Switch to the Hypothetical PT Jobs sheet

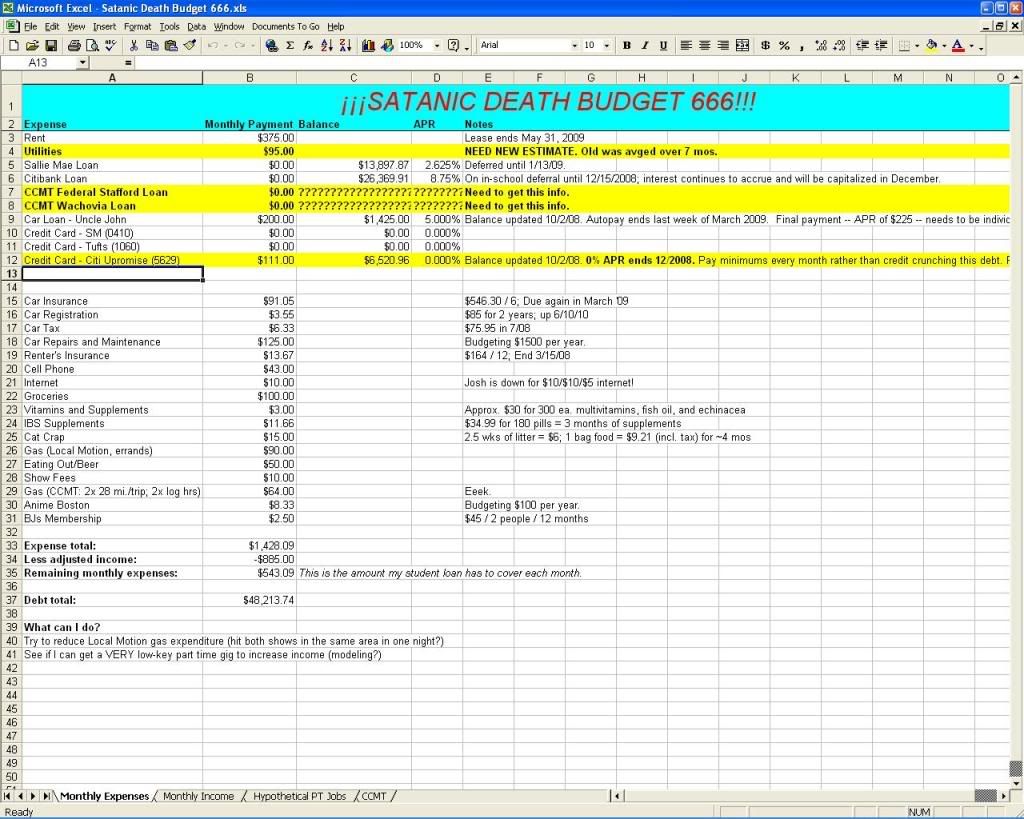300,796
